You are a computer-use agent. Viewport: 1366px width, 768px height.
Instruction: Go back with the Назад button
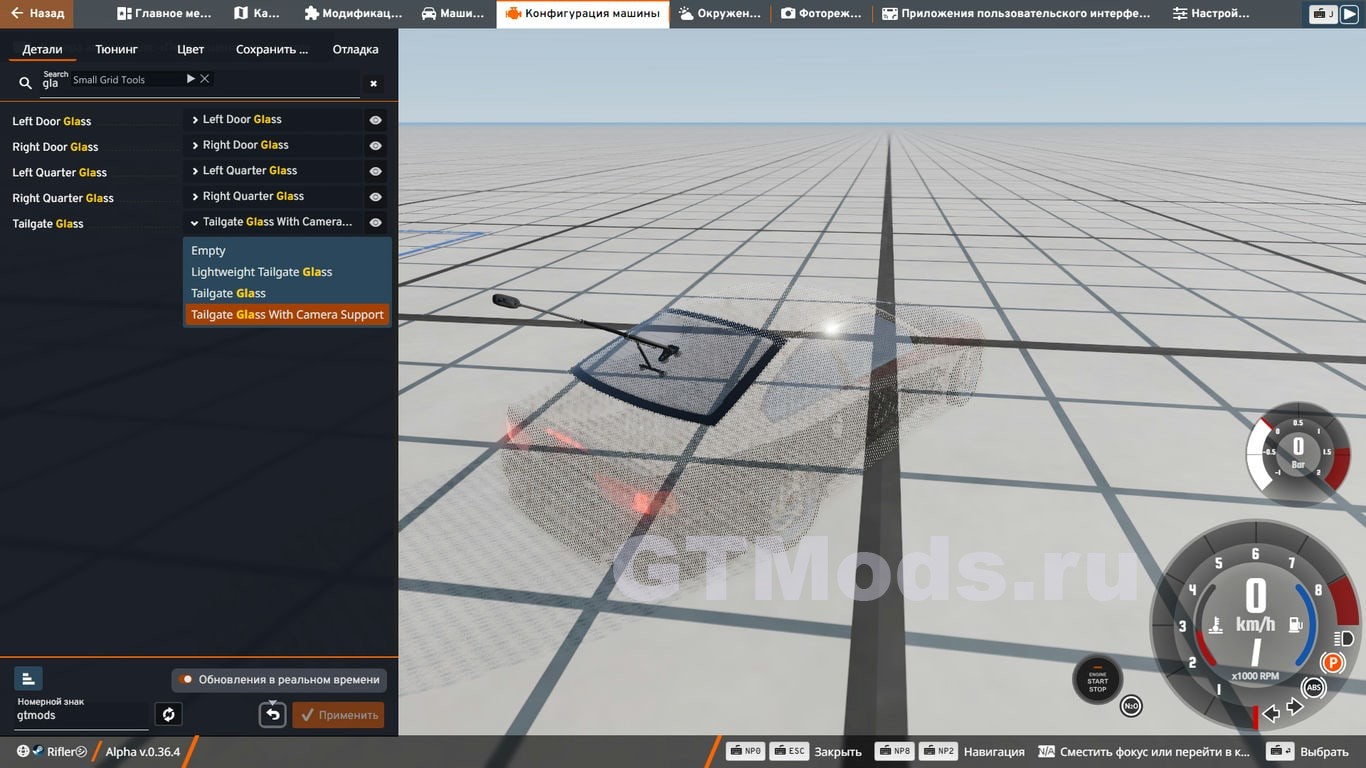[37, 14]
